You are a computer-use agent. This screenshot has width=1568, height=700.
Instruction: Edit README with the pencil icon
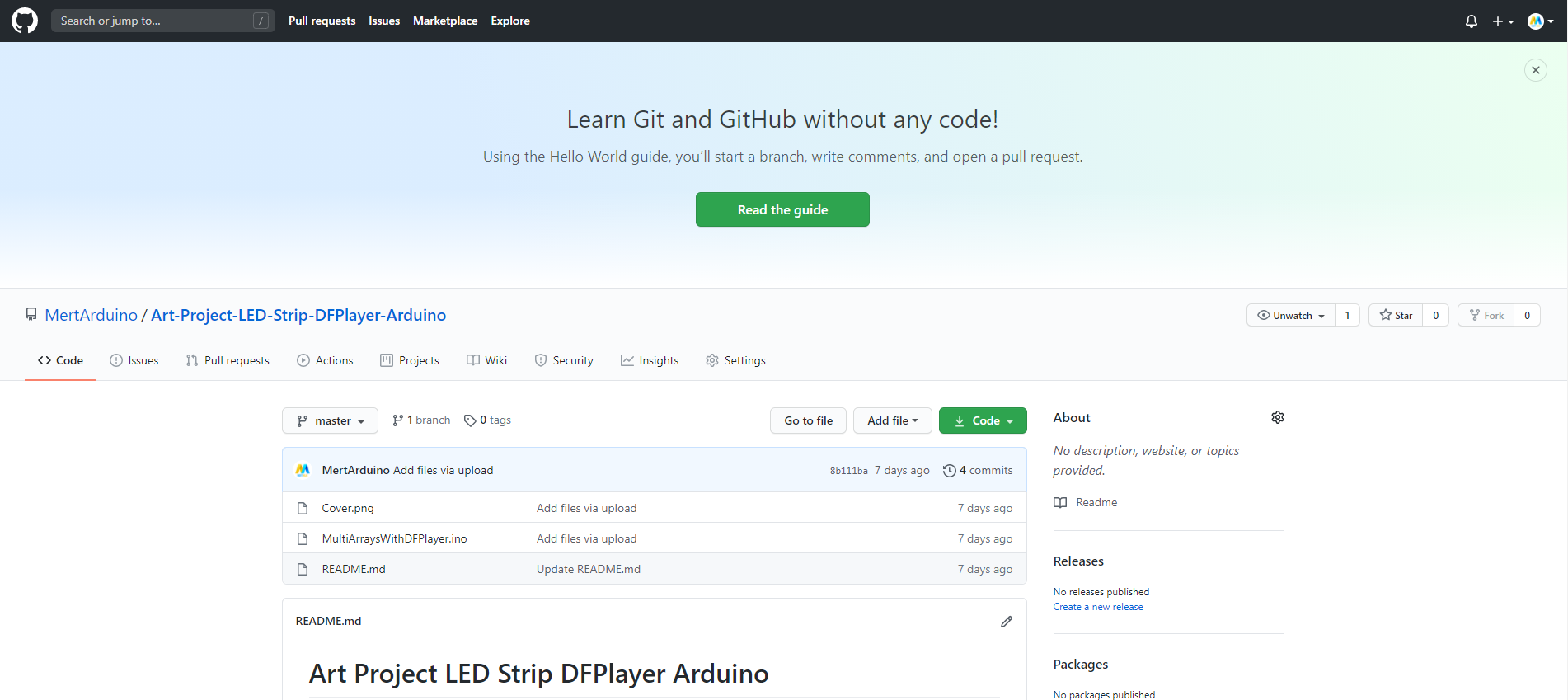(x=1007, y=621)
